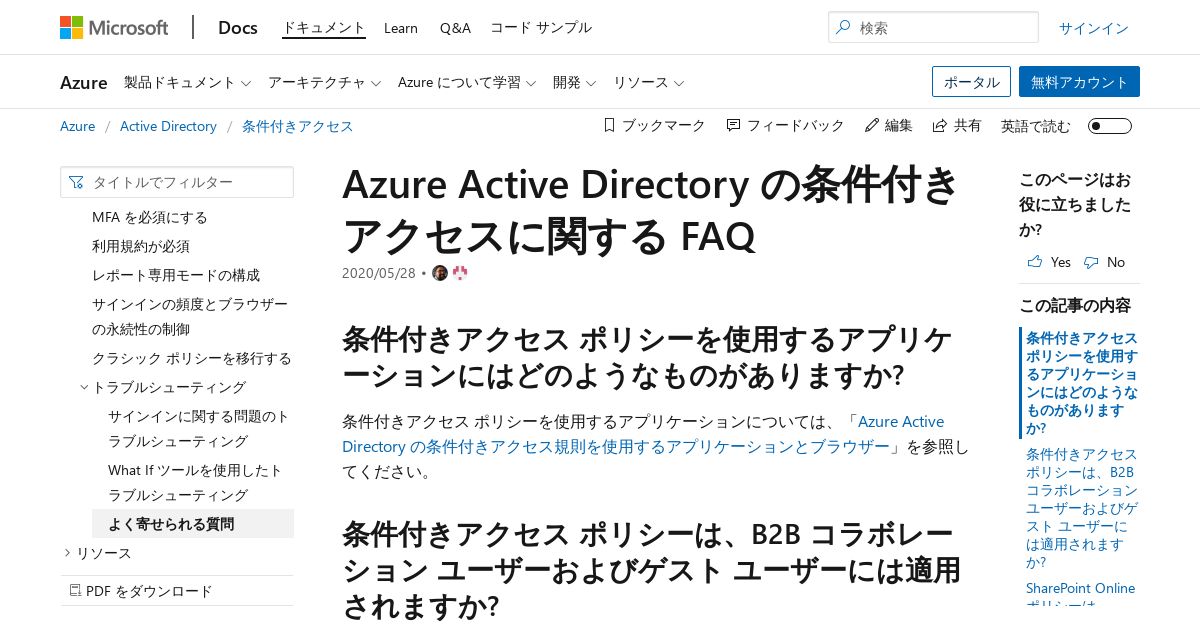Viewport: 1200px width, 630px height.
Task: Jump to B2B コラボレーション section in contents
Action: click(x=1082, y=508)
